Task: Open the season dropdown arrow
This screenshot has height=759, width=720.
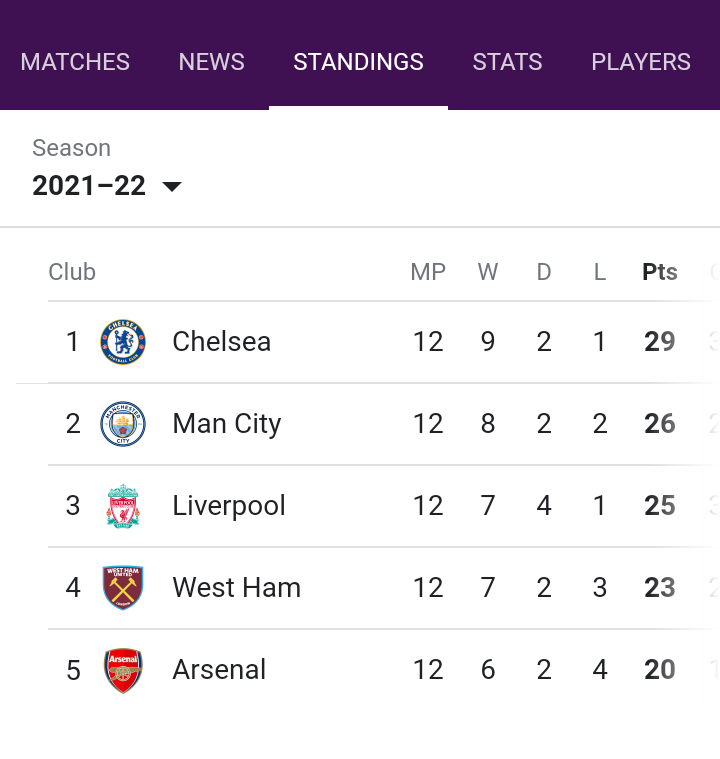Action: pos(172,186)
